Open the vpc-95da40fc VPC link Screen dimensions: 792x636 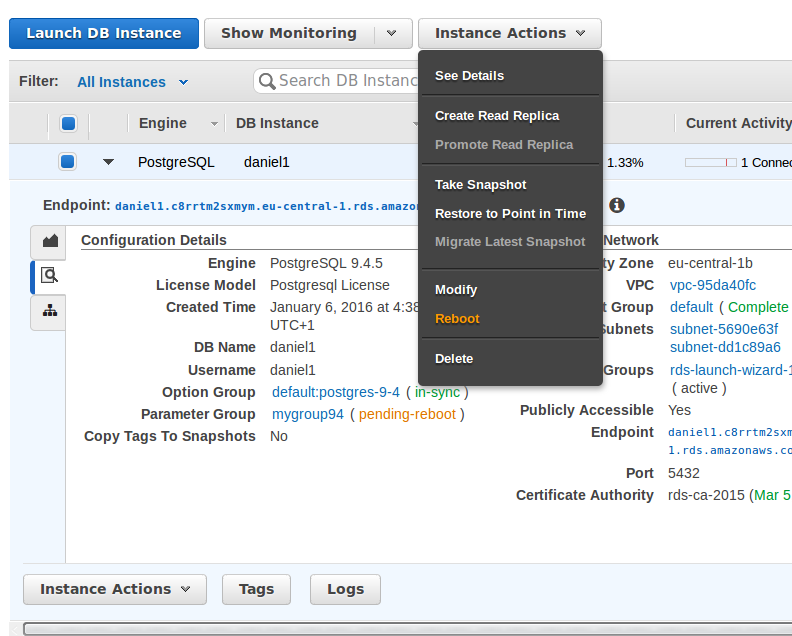(712, 285)
